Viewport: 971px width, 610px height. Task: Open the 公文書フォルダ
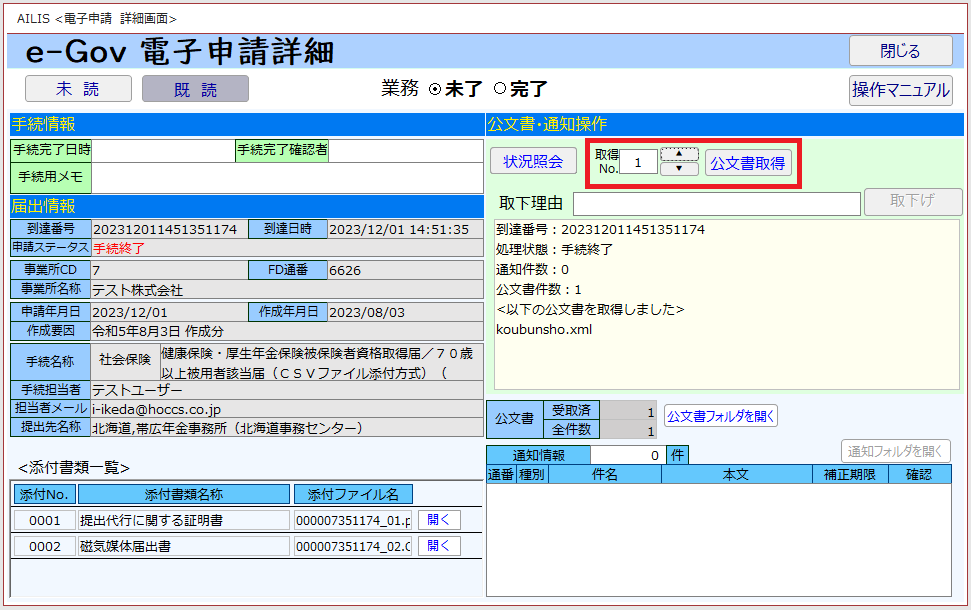tap(720, 415)
